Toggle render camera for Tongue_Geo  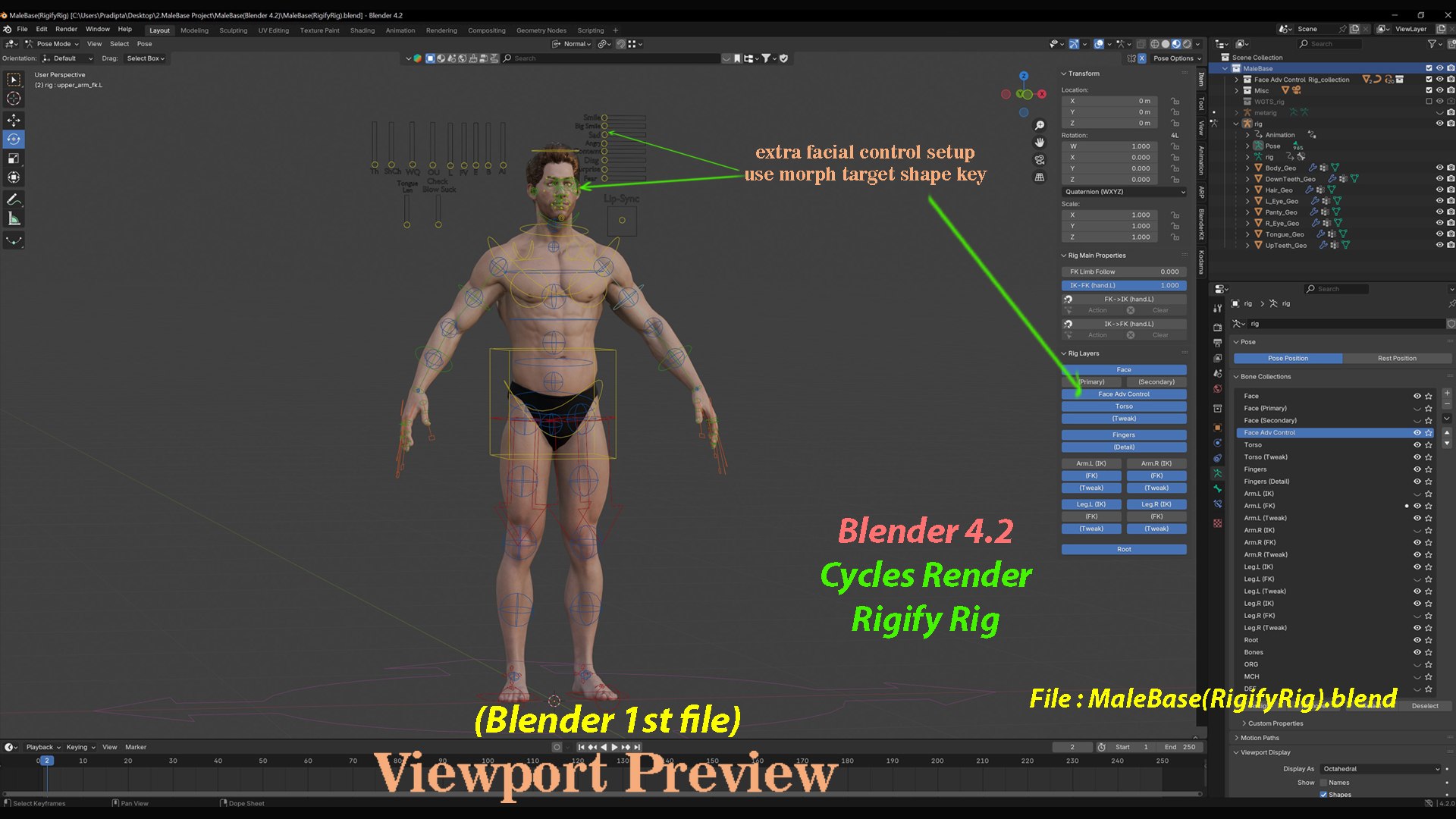click(x=1451, y=234)
